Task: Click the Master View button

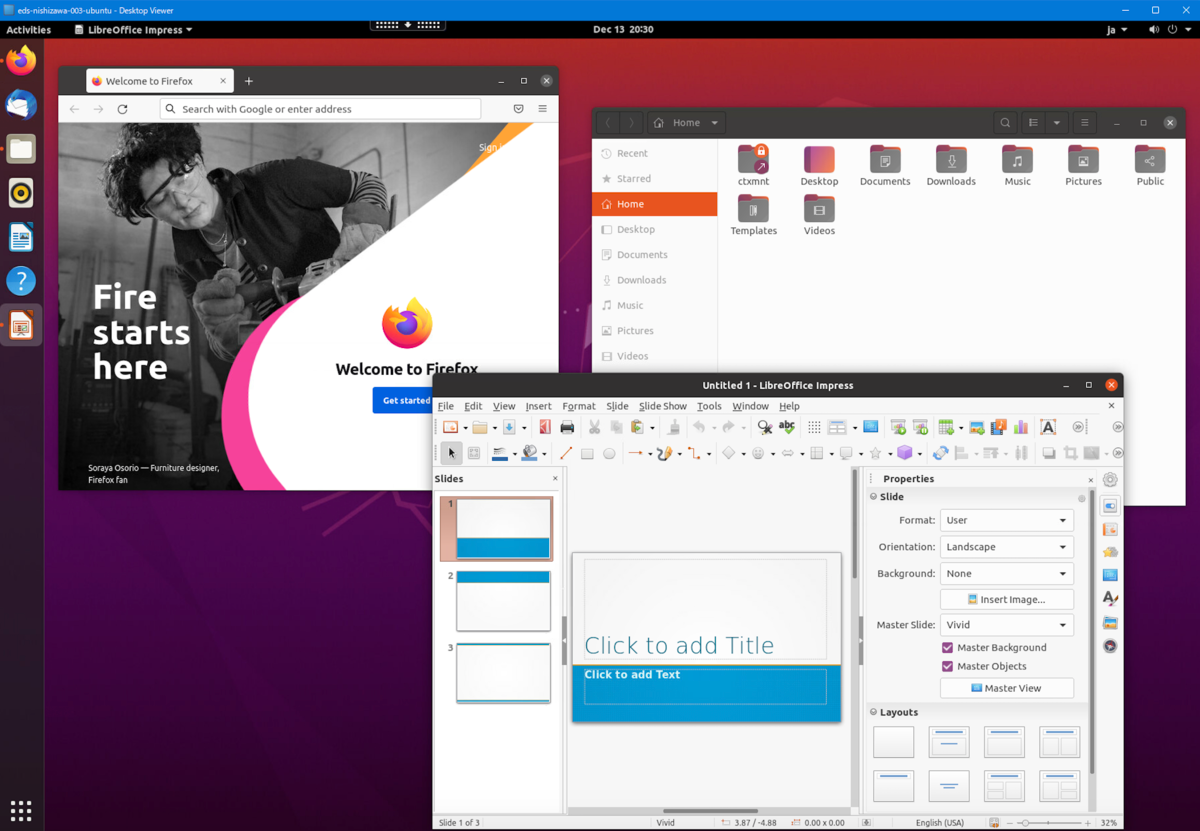Action: [1006, 688]
